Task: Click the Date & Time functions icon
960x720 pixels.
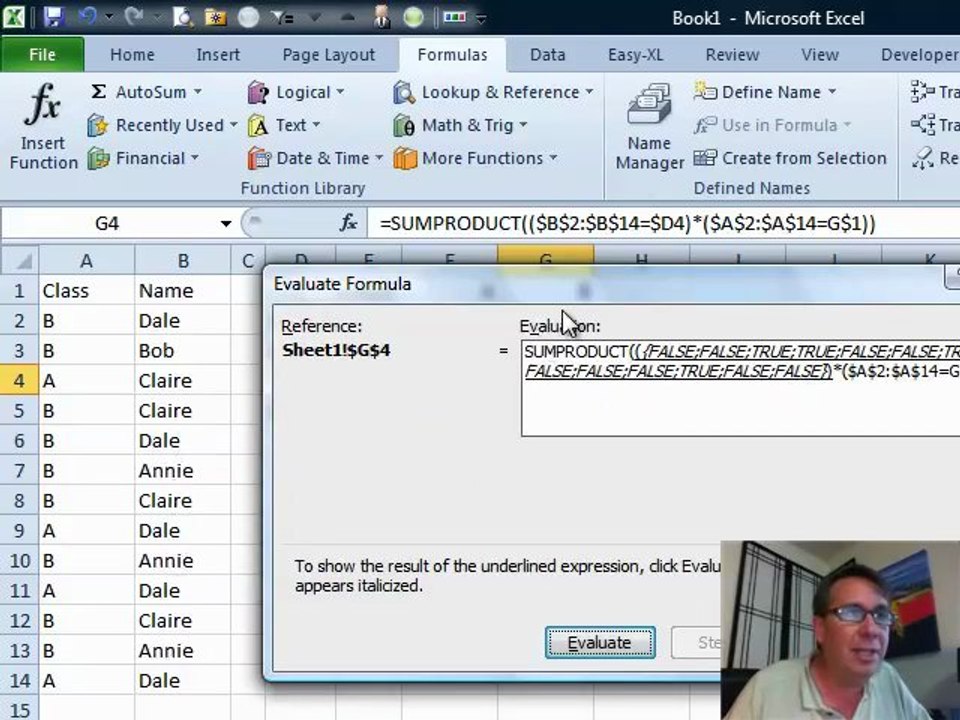Action: (x=259, y=159)
